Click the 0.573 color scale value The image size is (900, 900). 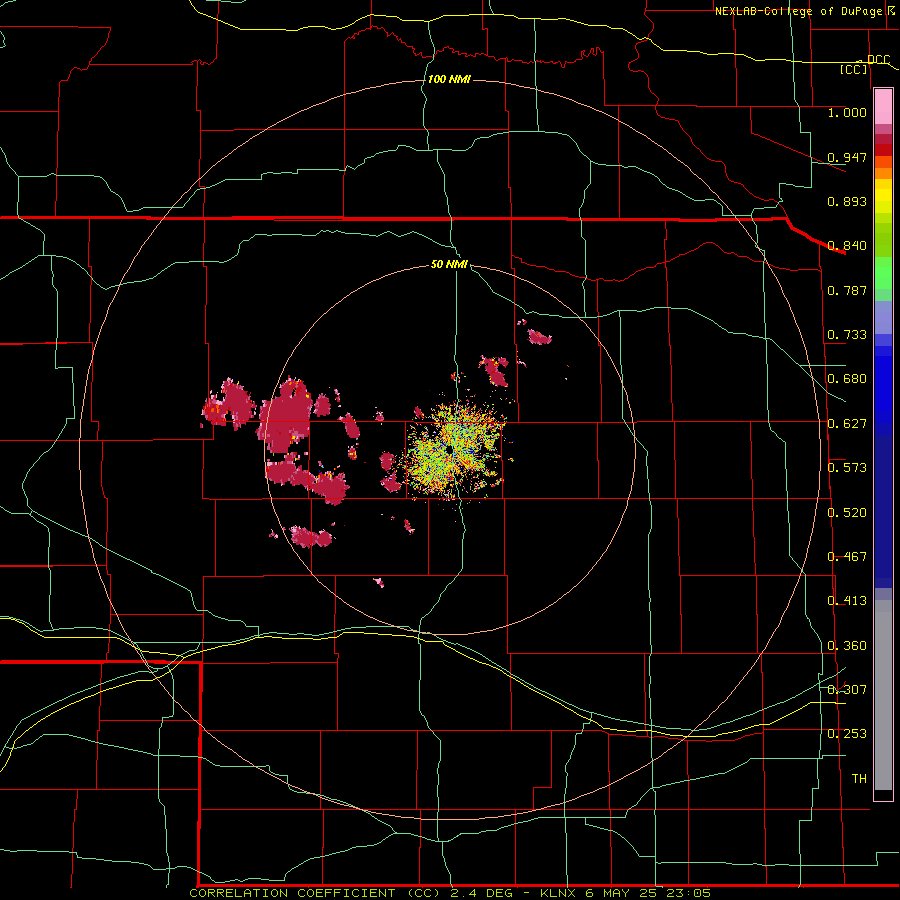(847, 468)
